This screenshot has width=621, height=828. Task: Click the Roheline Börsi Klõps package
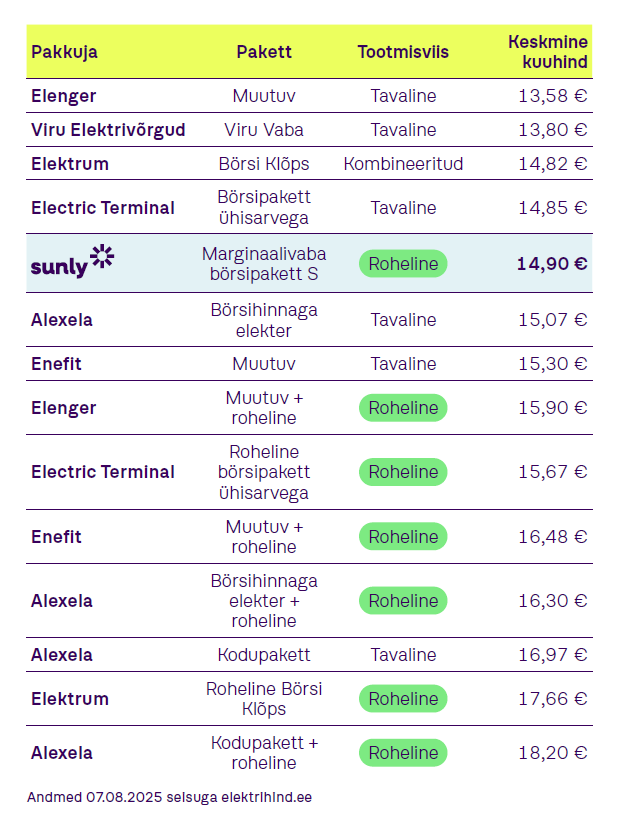pos(264,699)
